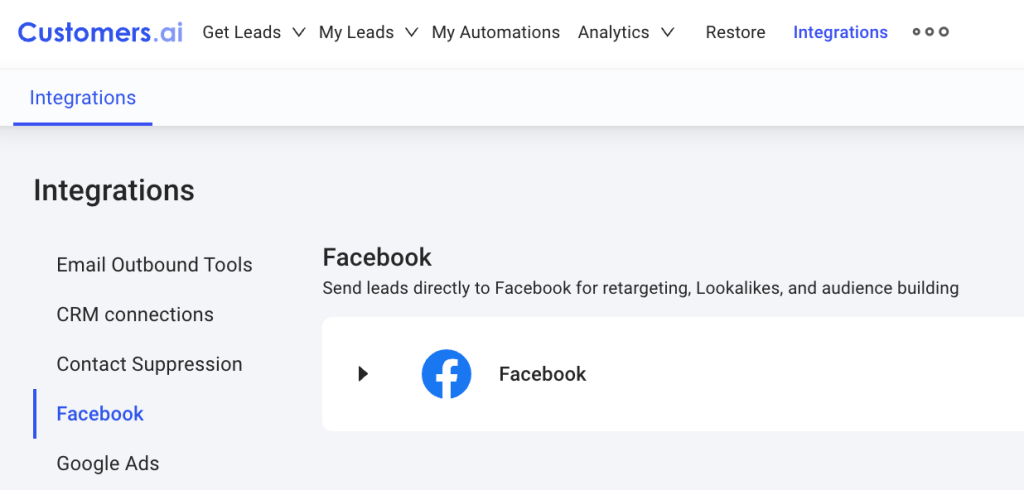The width and height of the screenshot is (1024, 490).
Task: Open Google Ads in the sidebar
Action: (108, 463)
